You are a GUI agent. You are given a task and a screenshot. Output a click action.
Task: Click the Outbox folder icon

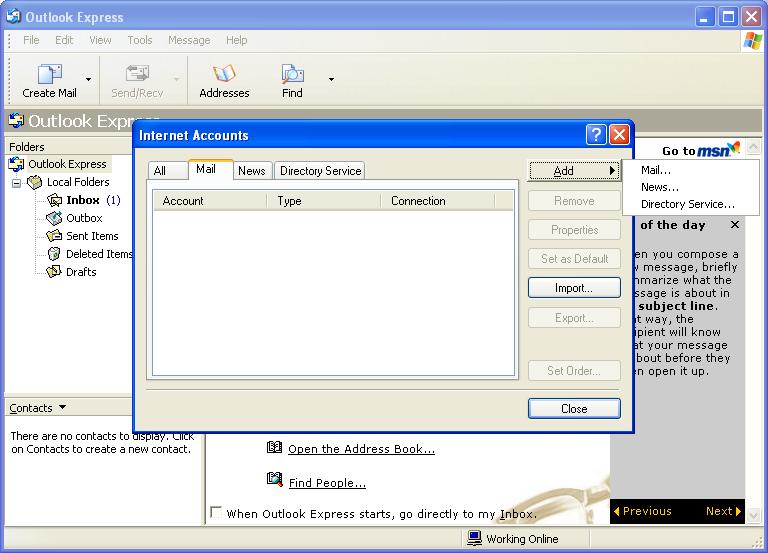[x=54, y=218]
